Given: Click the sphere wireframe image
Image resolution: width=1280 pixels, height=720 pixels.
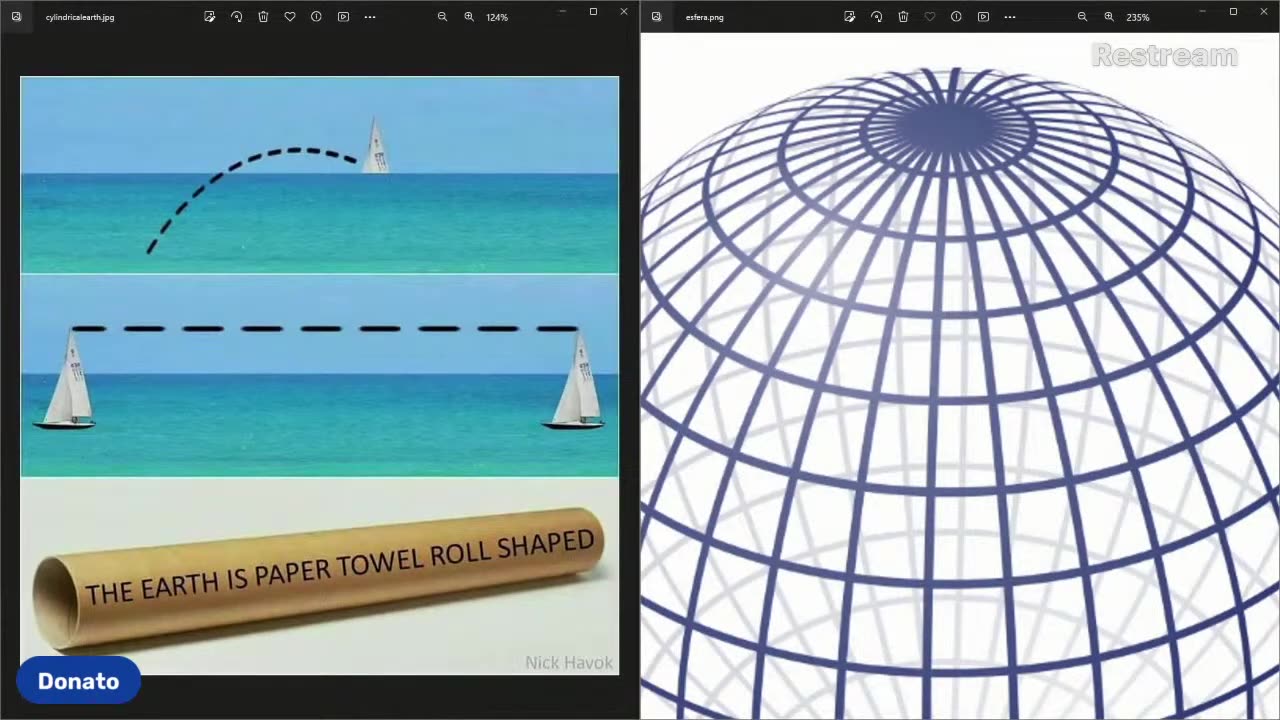Looking at the screenshot, I should (960, 376).
